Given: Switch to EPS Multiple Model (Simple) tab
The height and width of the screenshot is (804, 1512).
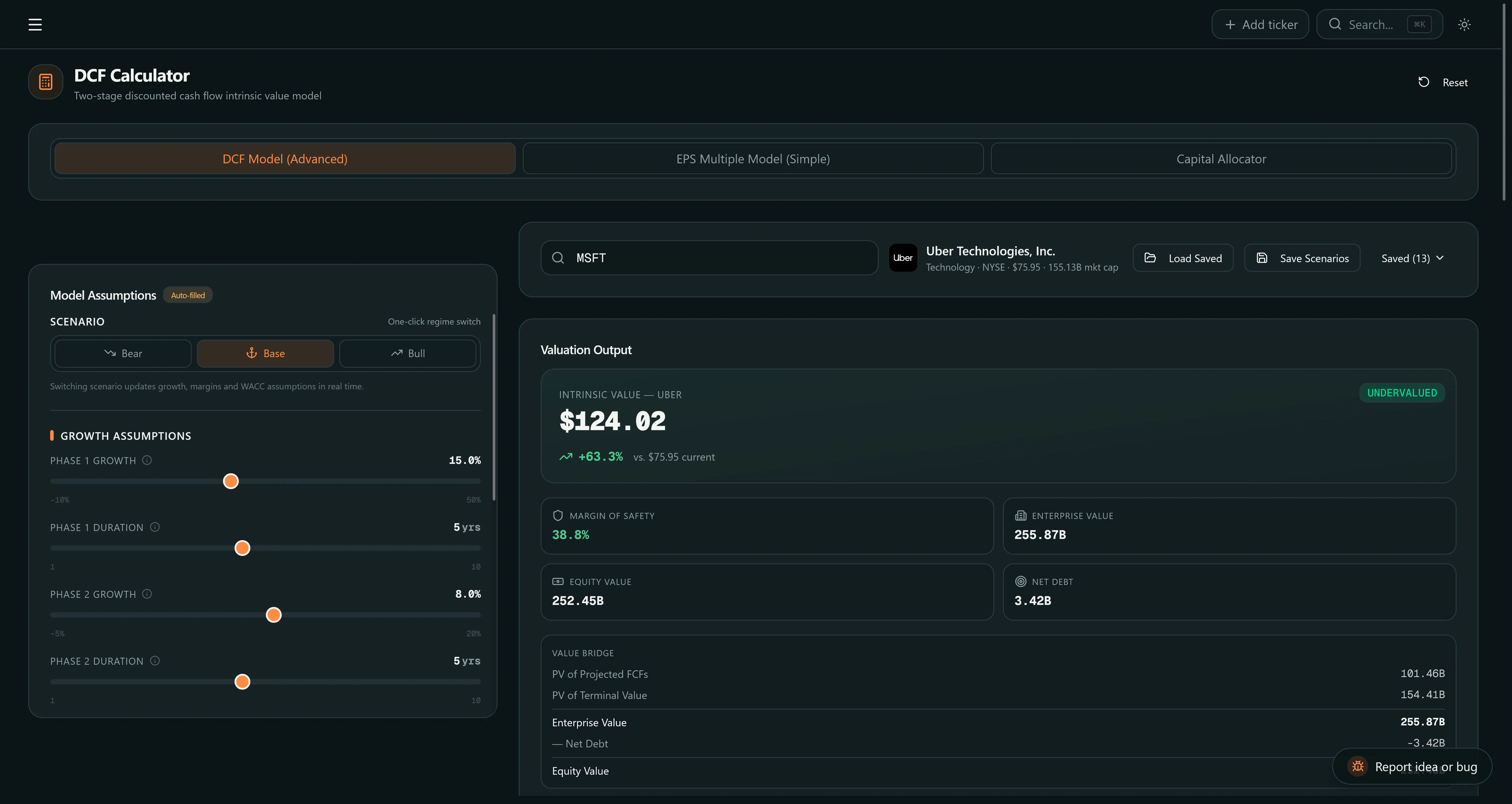Looking at the screenshot, I should pos(753,159).
